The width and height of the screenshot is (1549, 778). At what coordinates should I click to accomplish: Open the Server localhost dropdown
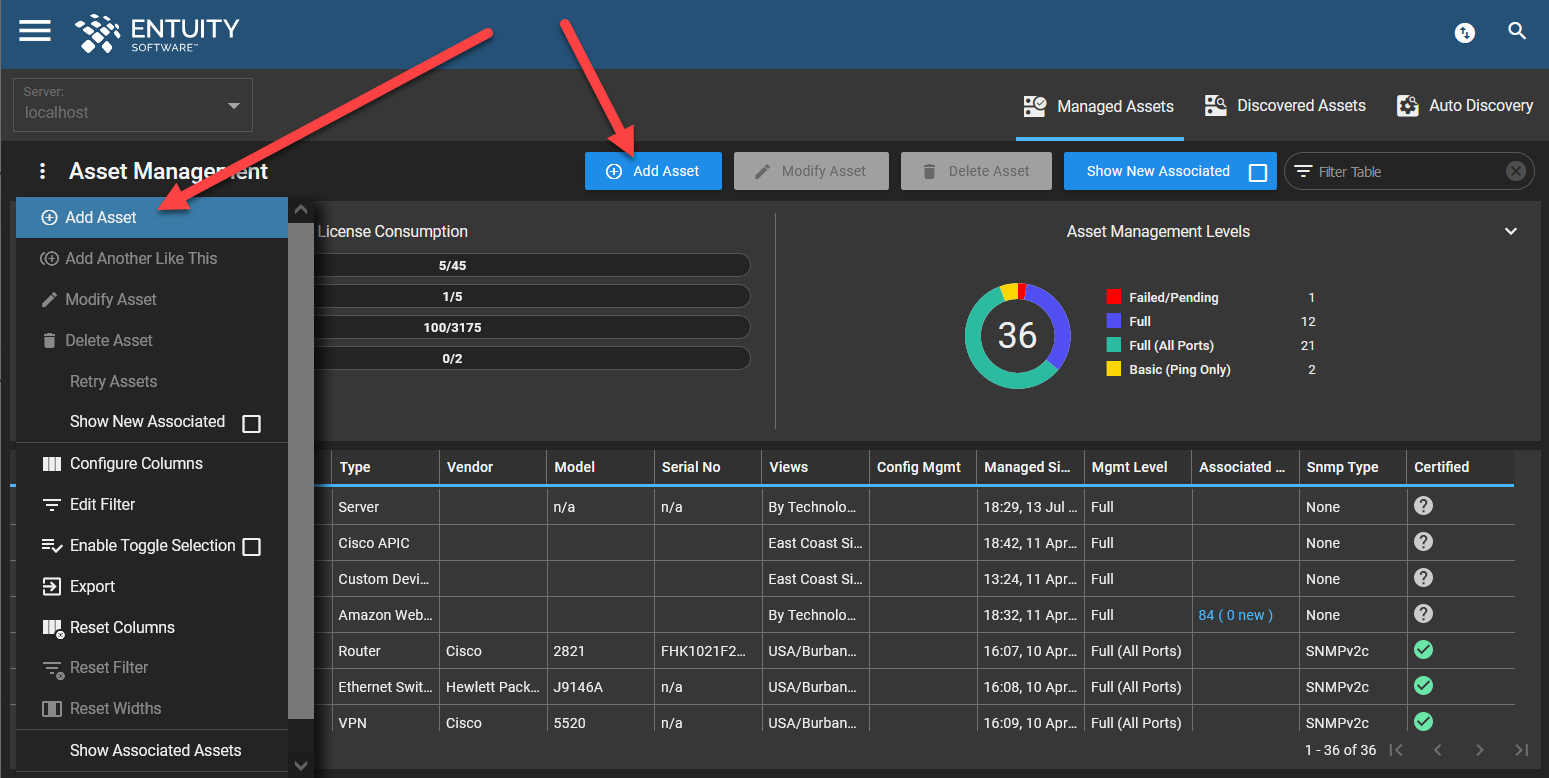tap(132, 105)
